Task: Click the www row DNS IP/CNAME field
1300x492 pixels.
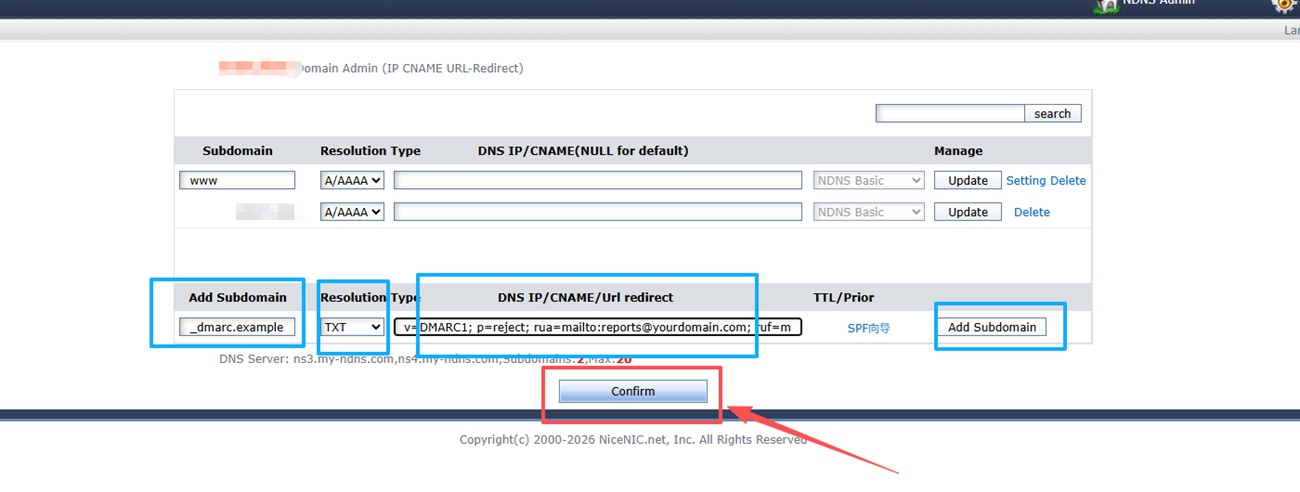Action: point(597,181)
